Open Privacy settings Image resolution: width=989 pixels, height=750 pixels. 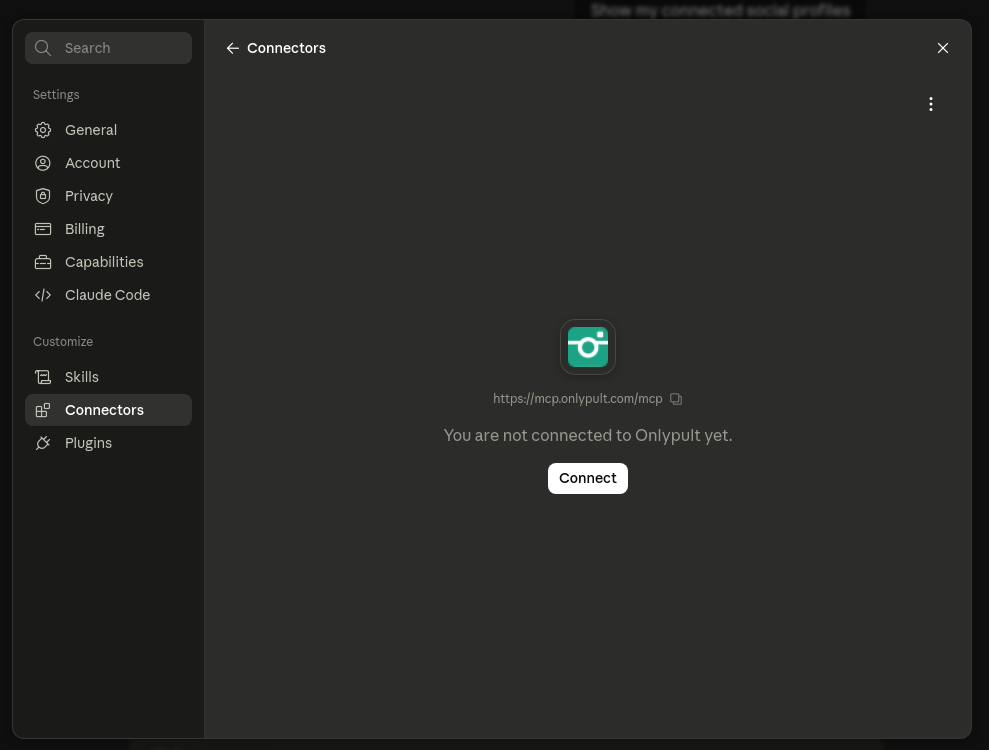[x=108, y=196]
